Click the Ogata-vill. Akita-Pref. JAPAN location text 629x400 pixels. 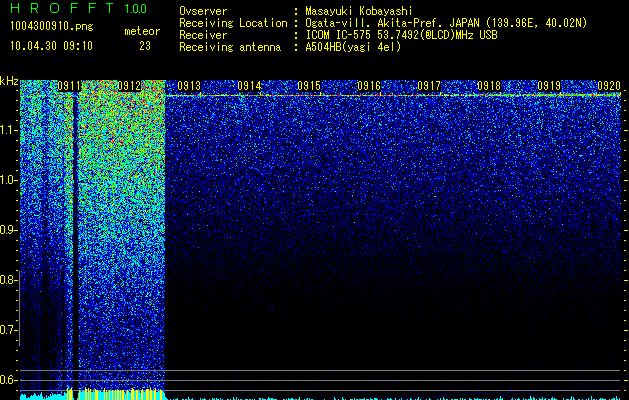(x=446, y=23)
